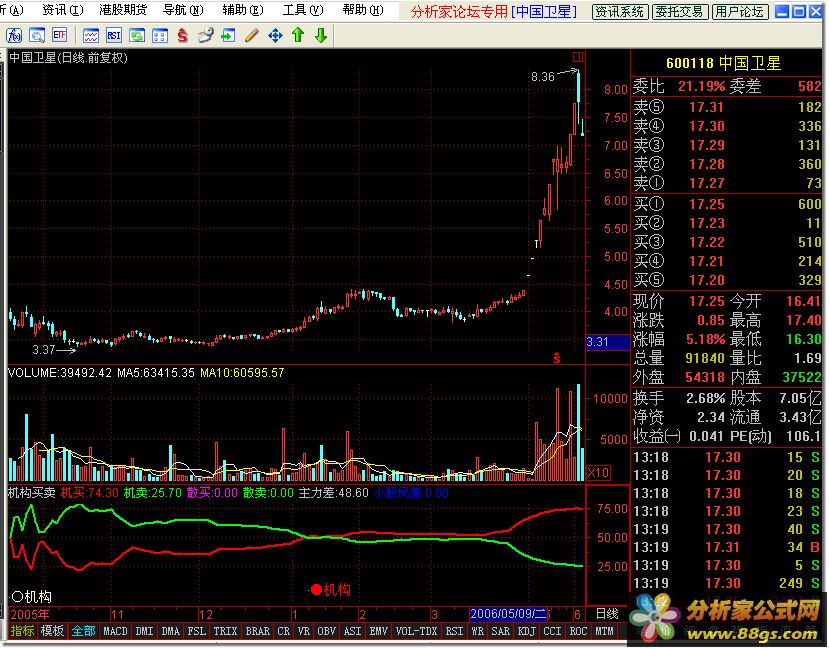
Task: Select the 全部 tab
Action: tap(84, 631)
